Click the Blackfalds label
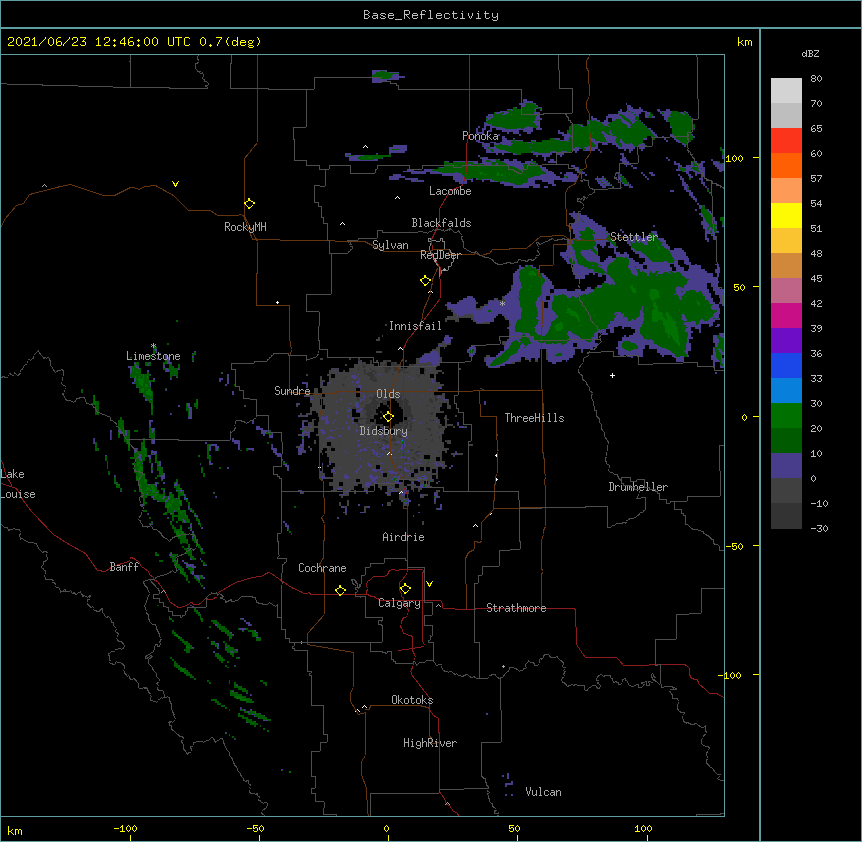Screen dimensions: 862x842 point(441,223)
